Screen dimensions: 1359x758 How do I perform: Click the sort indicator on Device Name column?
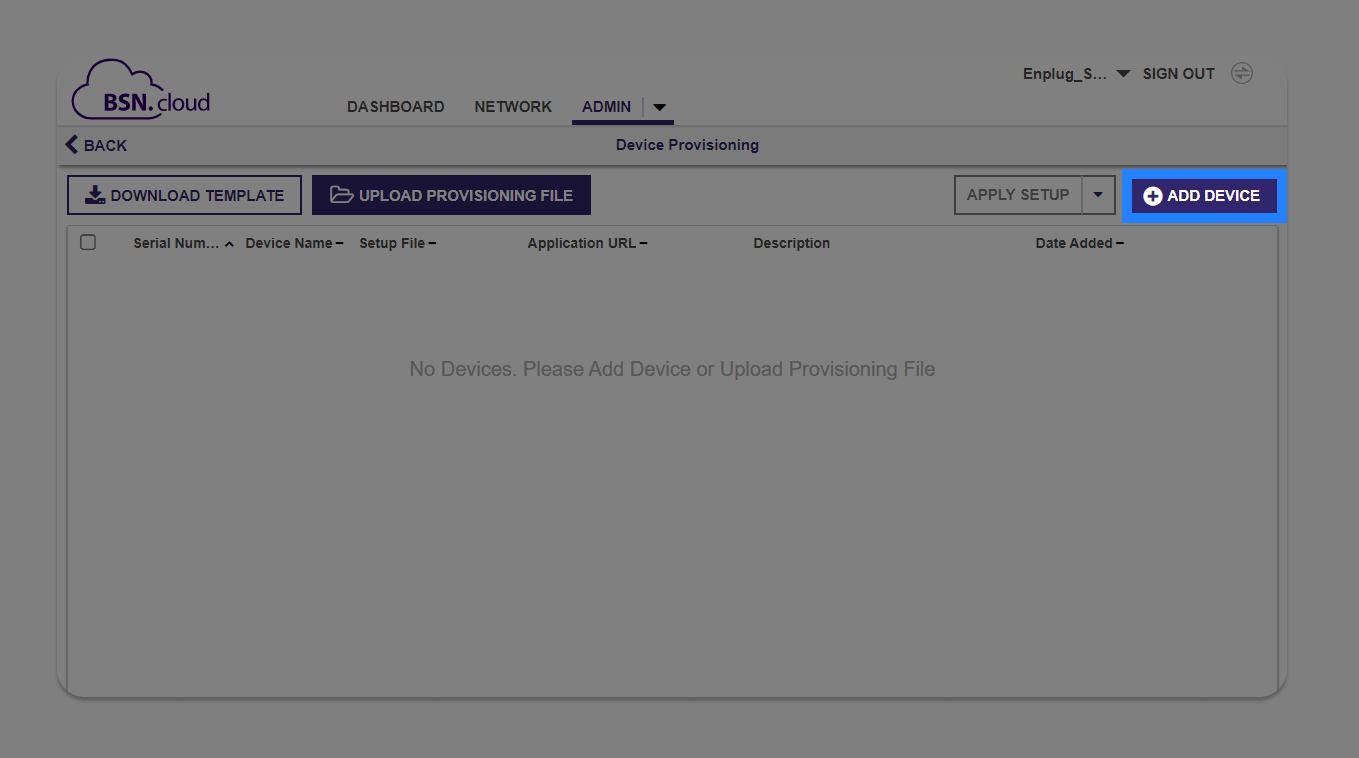pyautogui.click(x=338, y=242)
